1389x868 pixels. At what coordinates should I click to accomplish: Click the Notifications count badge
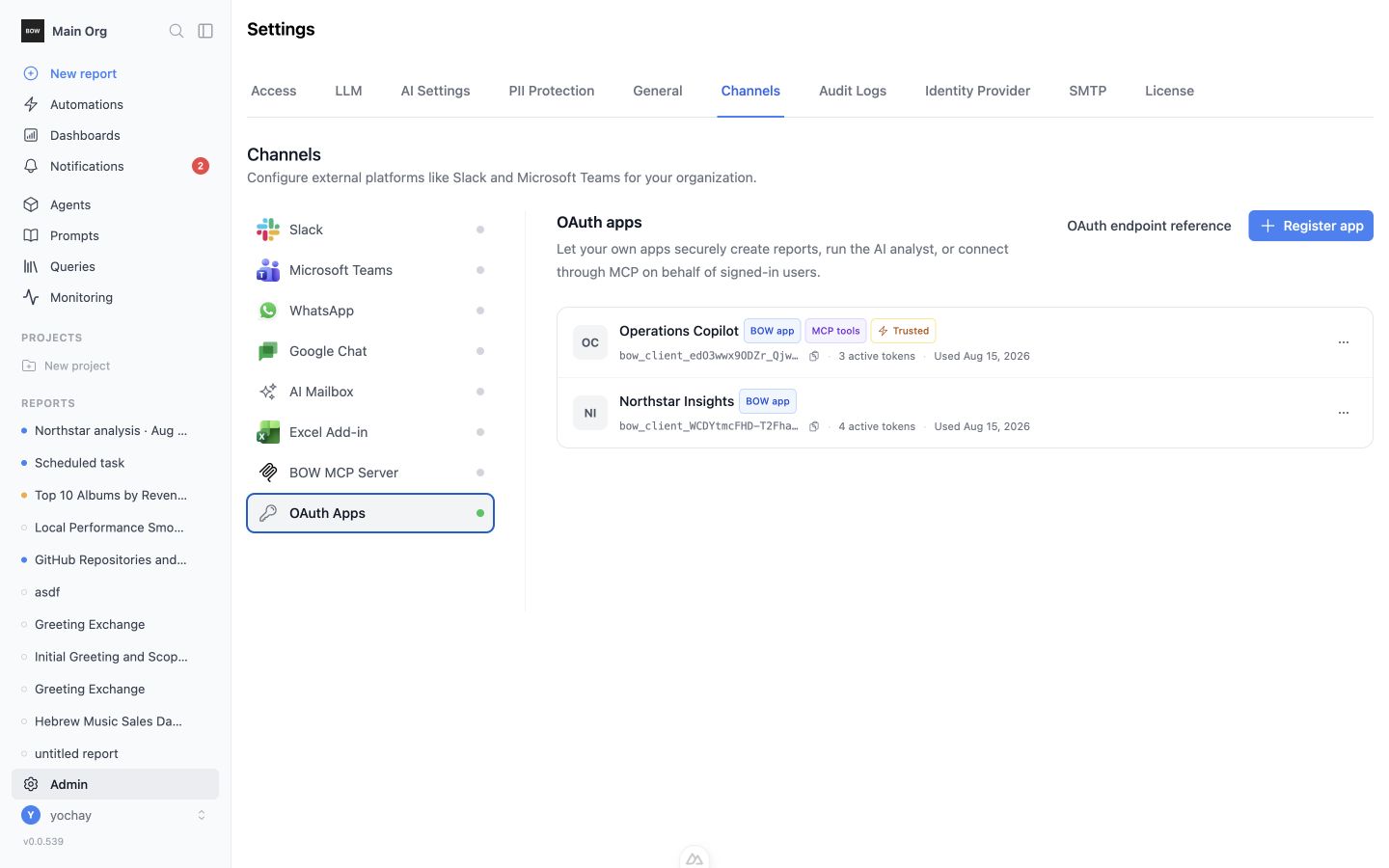pos(201,166)
